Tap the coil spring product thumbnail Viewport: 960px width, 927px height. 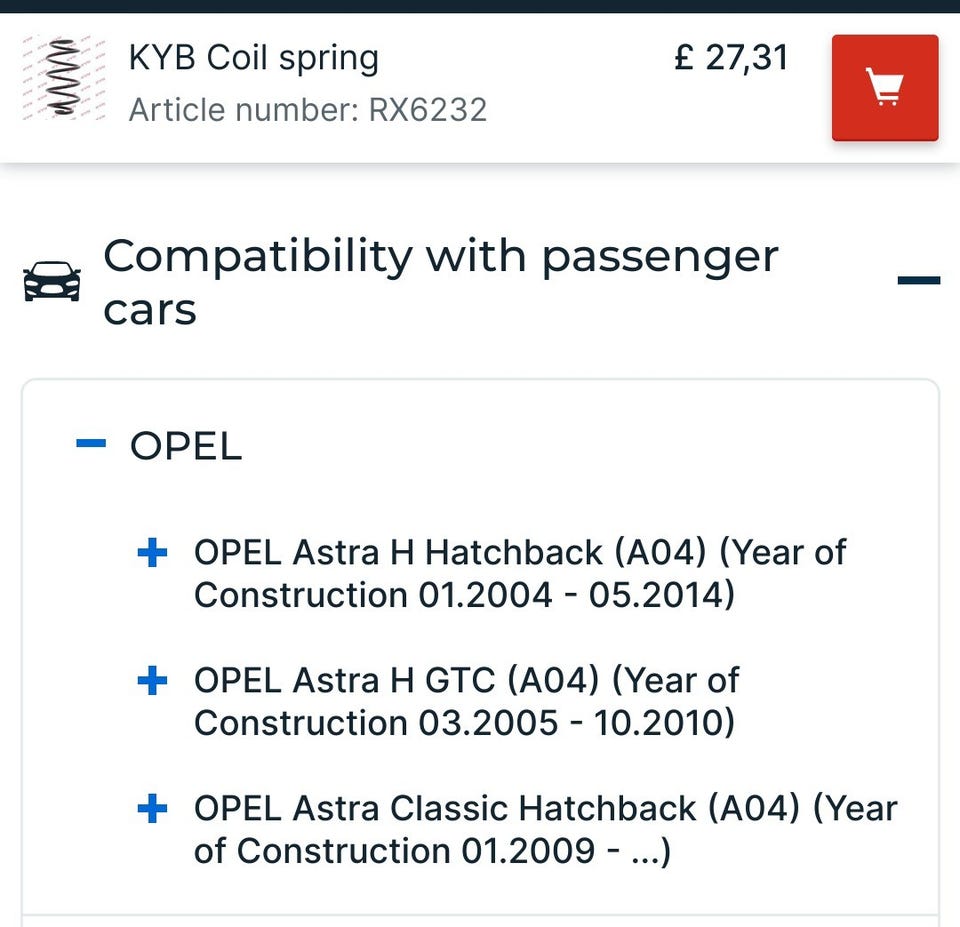pyautogui.click(x=64, y=79)
